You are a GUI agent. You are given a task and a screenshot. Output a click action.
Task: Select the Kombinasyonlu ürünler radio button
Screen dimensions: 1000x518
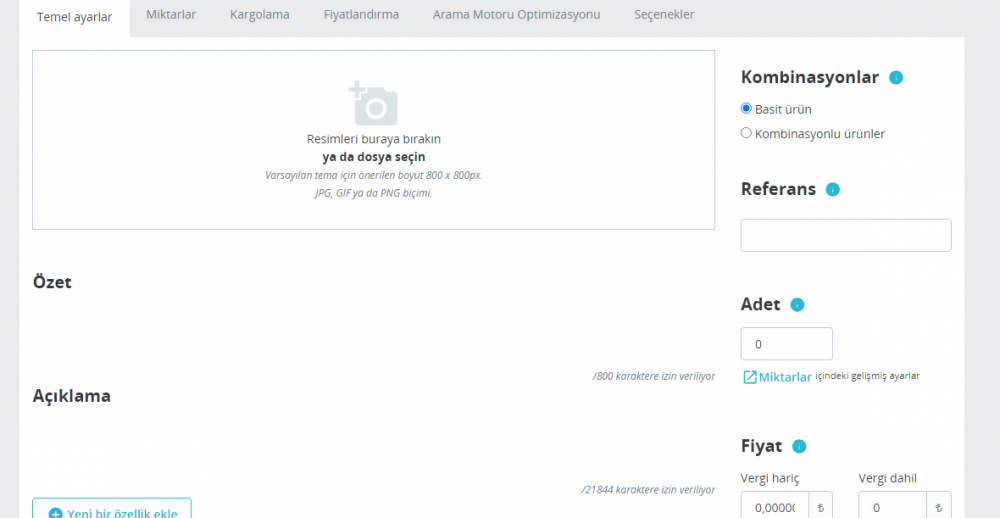(746, 133)
